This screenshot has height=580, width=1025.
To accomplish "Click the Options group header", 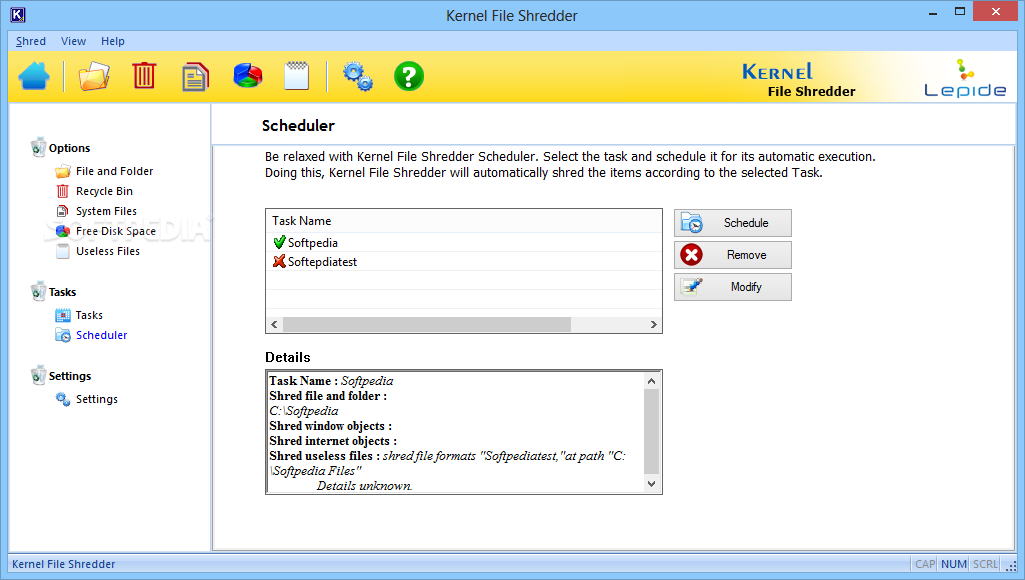I will pyautogui.click(x=69, y=148).
